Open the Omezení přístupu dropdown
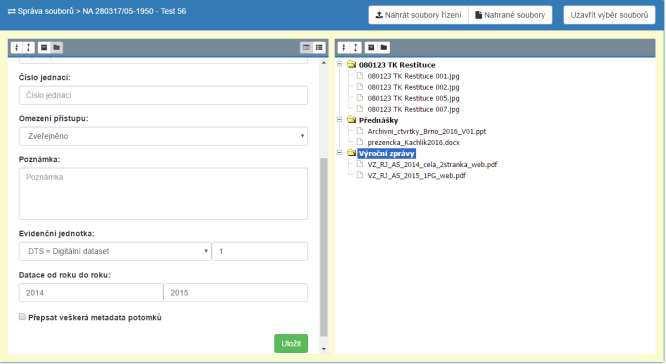The width and height of the screenshot is (666, 364). coord(163,136)
